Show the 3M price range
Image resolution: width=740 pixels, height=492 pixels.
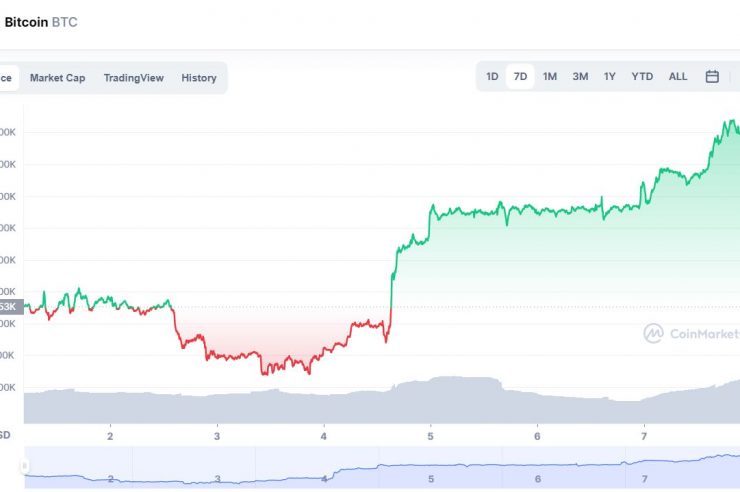580,77
